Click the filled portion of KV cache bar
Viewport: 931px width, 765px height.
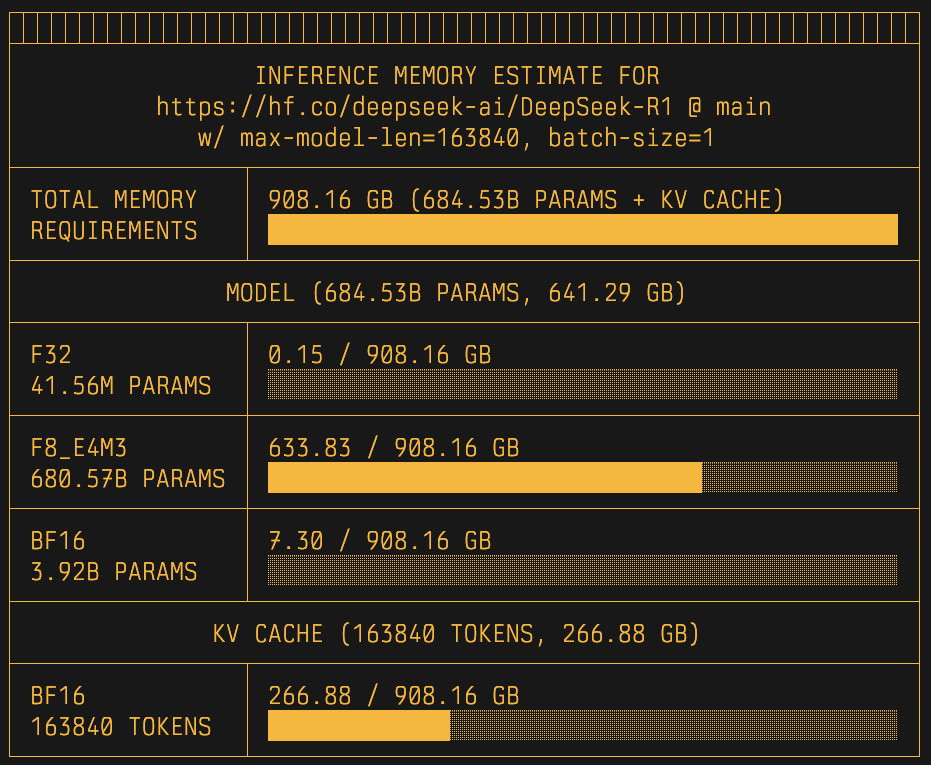359,726
